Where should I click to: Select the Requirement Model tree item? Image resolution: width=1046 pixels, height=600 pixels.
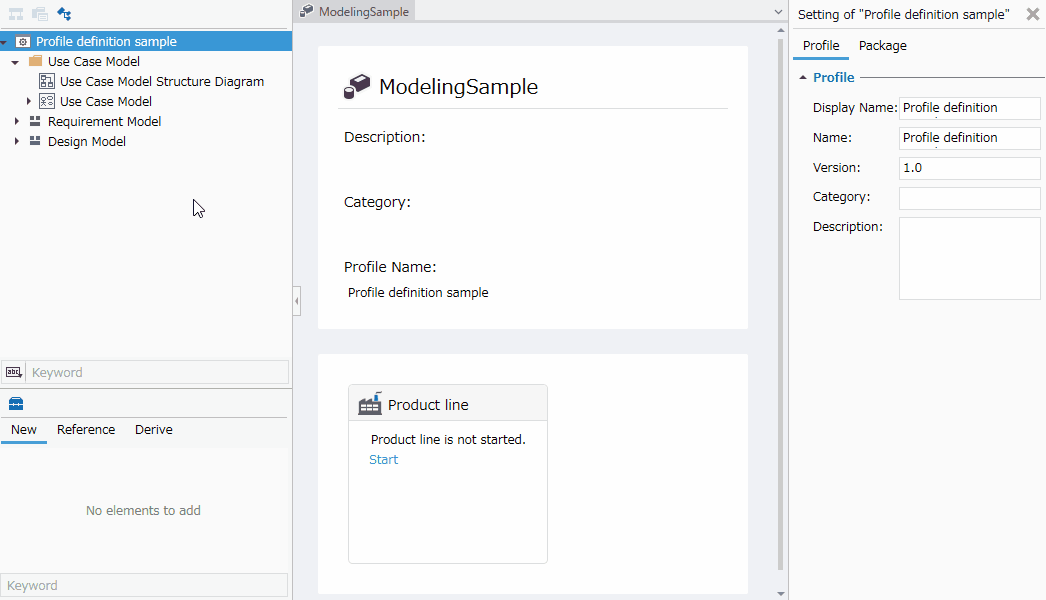click(104, 121)
